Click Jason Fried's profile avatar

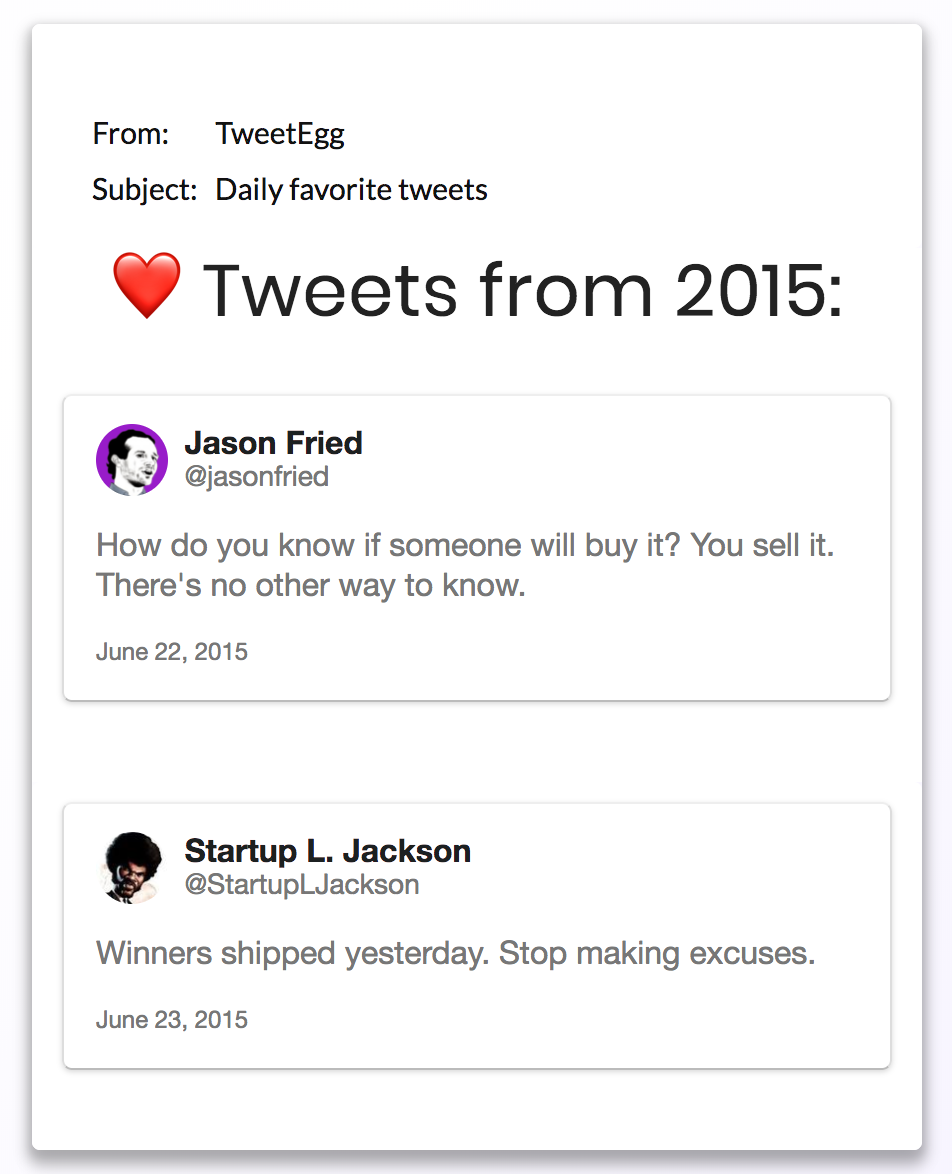tap(131, 460)
